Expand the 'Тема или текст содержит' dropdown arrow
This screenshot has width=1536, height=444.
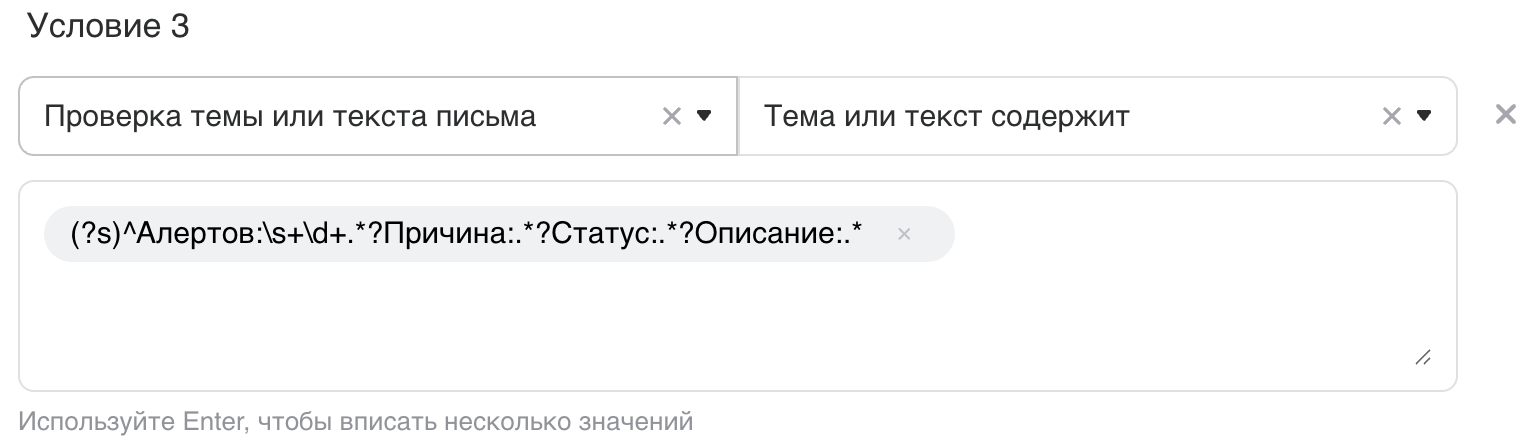tap(1424, 116)
